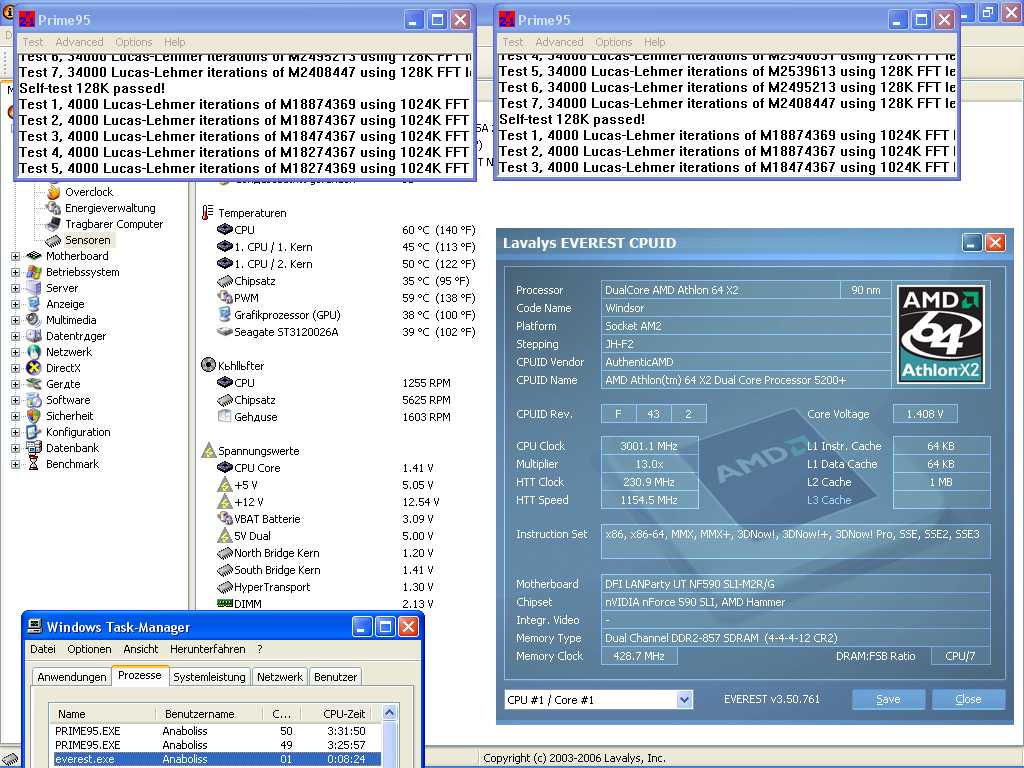
Task: Open Options menu in right Prime95
Action: point(614,42)
